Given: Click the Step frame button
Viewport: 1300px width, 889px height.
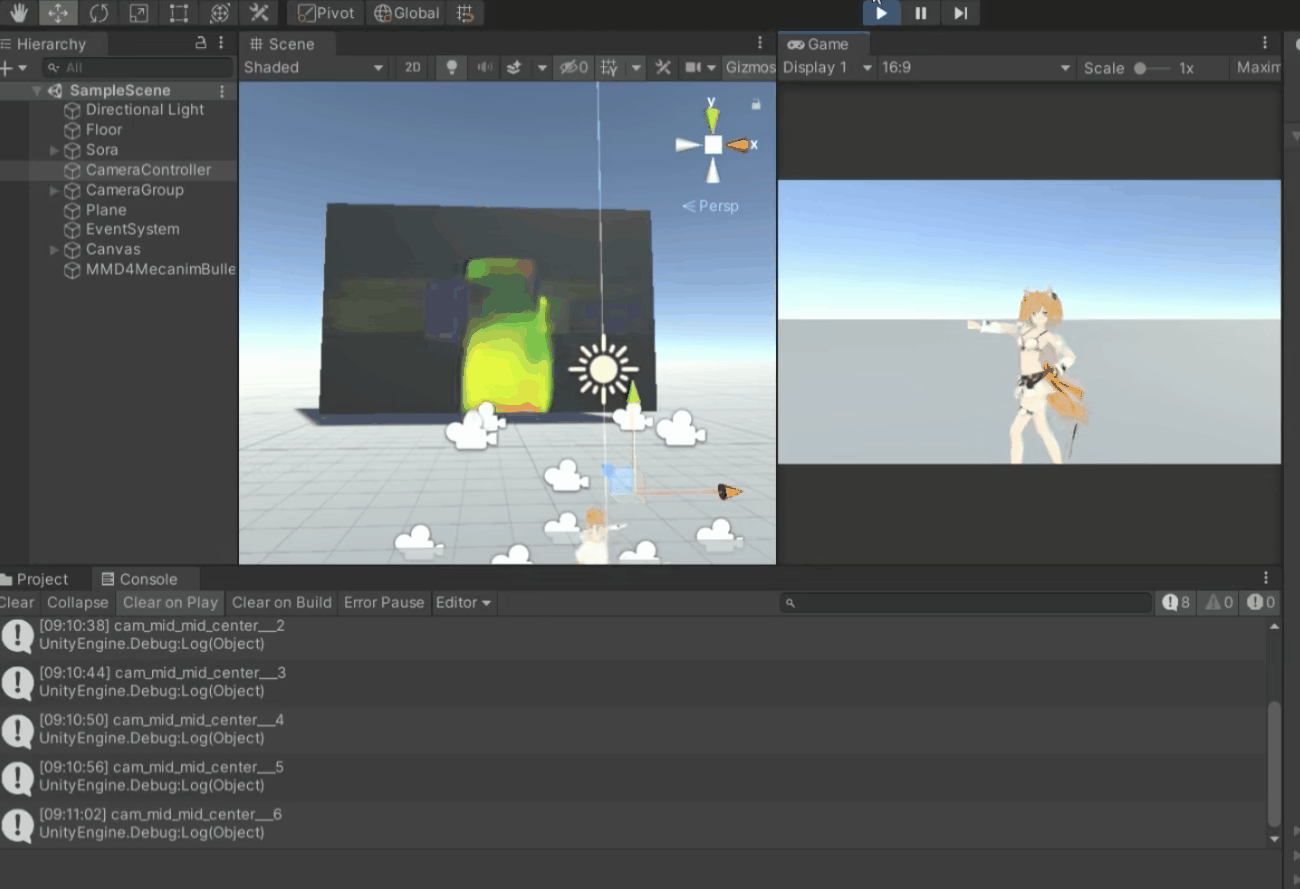Looking at the screenshot, I should [x=960, y=13].
